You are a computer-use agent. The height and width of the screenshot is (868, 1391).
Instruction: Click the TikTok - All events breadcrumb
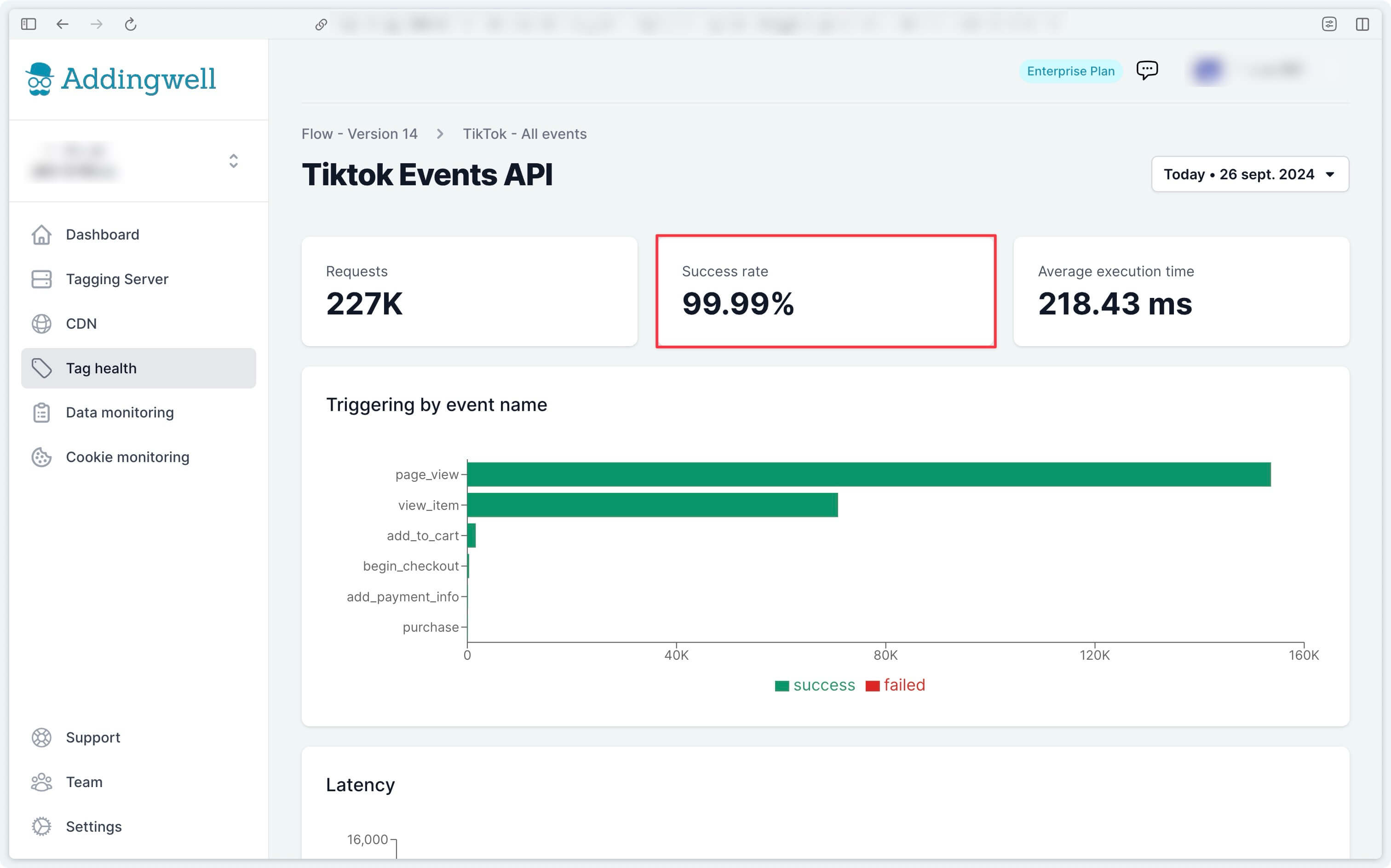[525, 134]
